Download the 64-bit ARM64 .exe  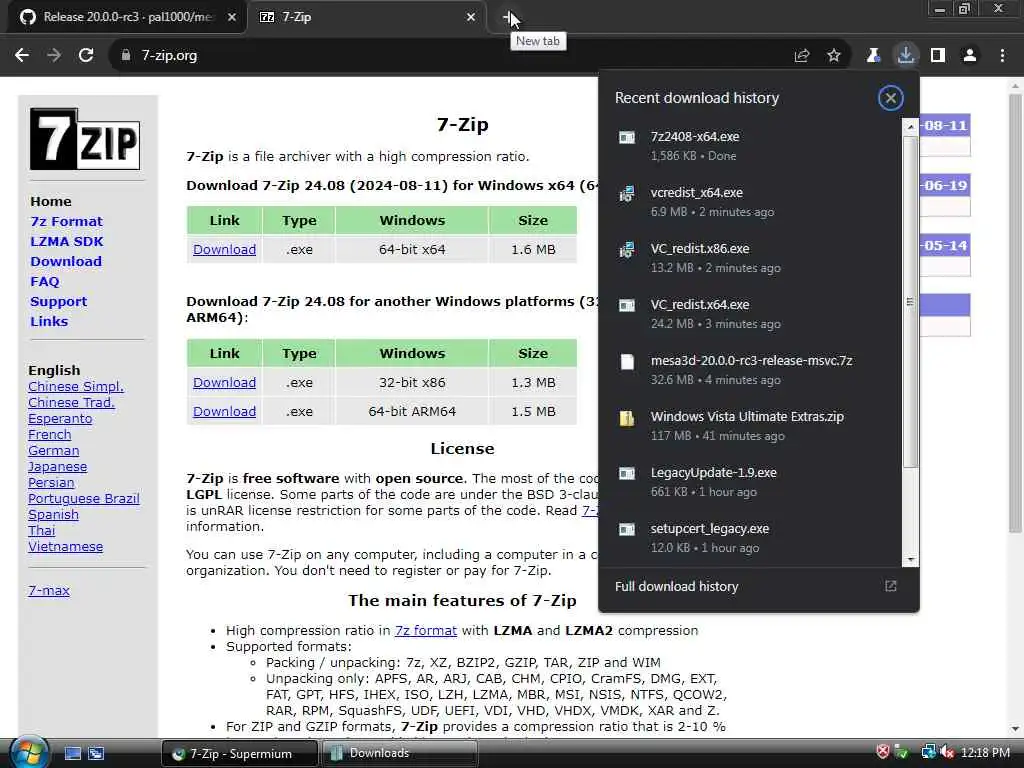tap(224, 411)
